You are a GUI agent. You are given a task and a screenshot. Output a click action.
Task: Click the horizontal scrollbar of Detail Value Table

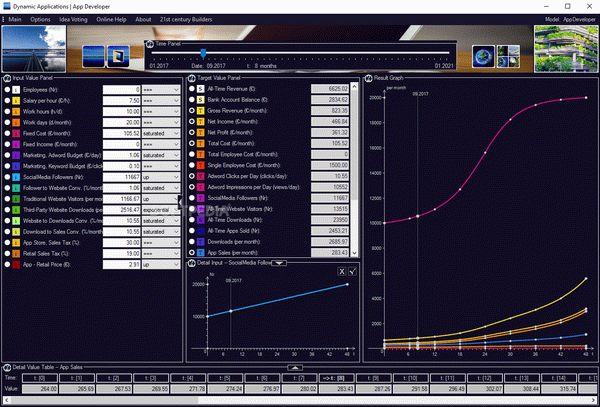coord(104,400)
